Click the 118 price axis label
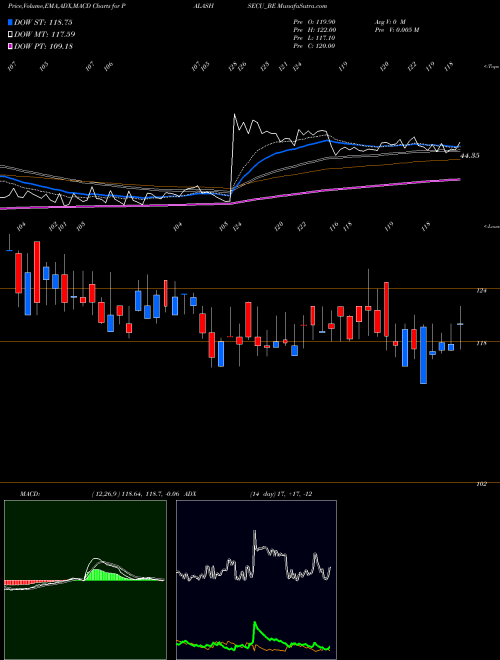The height and width of the screenshot is (660, 500). click(x=482, y=343)
